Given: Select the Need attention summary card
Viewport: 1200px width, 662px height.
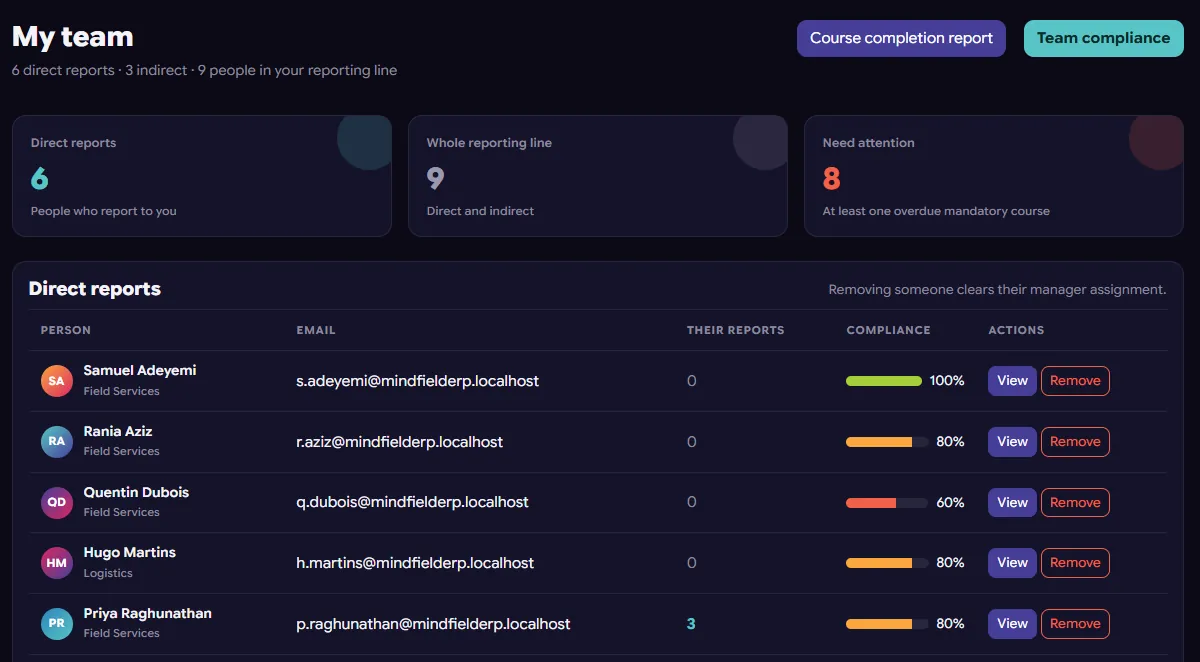Looking at the screenshot, I should coord(994,176).
